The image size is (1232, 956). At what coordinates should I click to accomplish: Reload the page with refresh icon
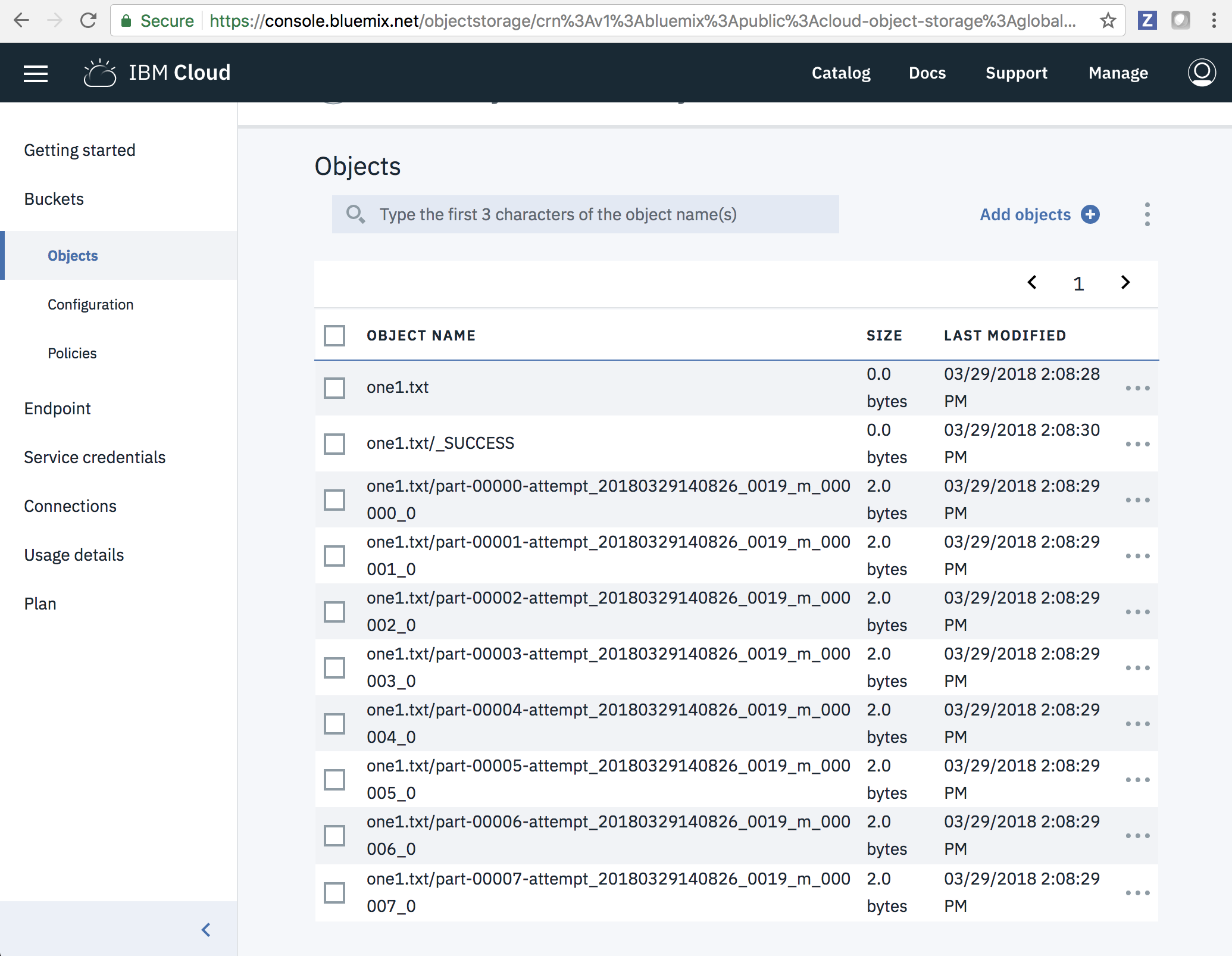coord(89,21)
